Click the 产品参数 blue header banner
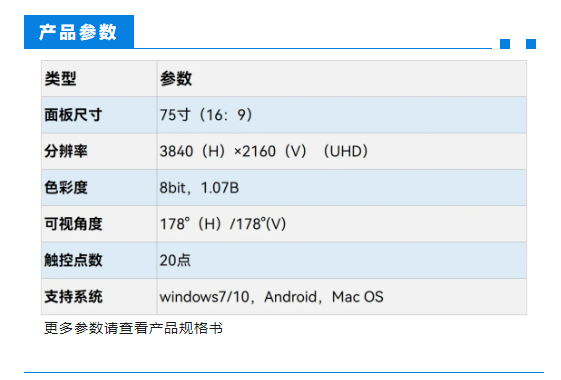 click(x=79, y=32)
